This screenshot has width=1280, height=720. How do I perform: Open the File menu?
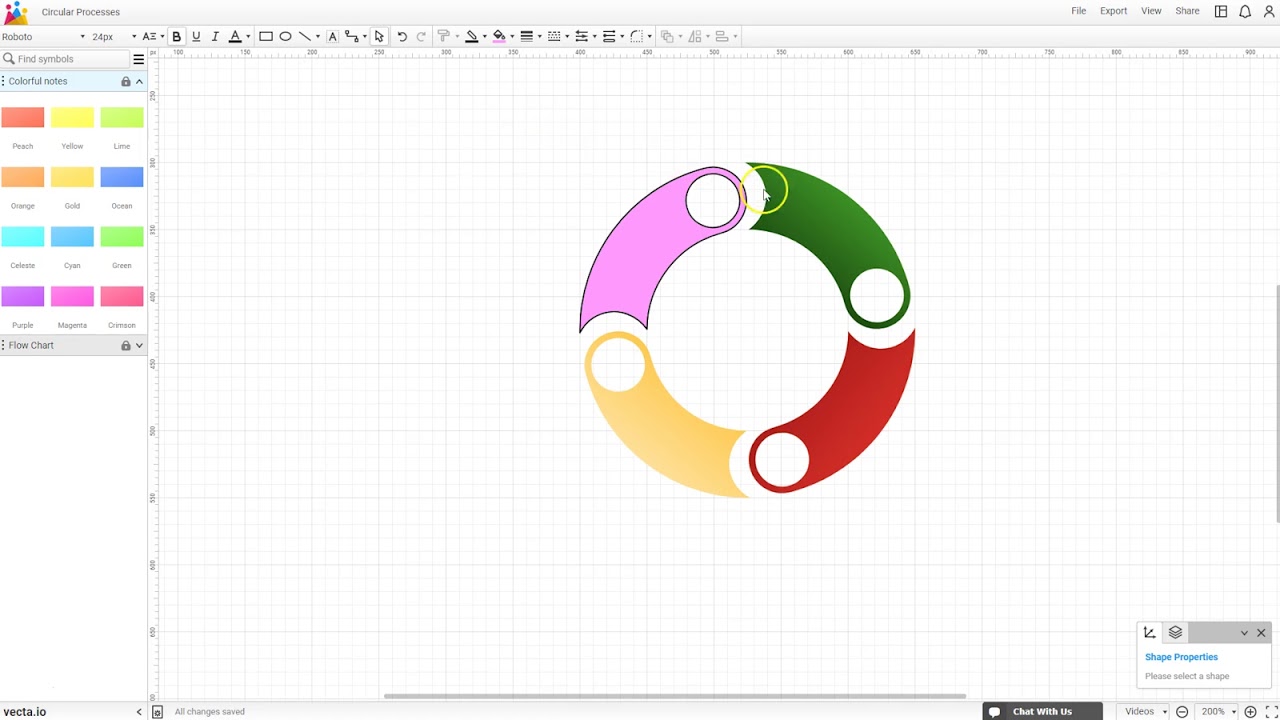(x=1079, y=11)
